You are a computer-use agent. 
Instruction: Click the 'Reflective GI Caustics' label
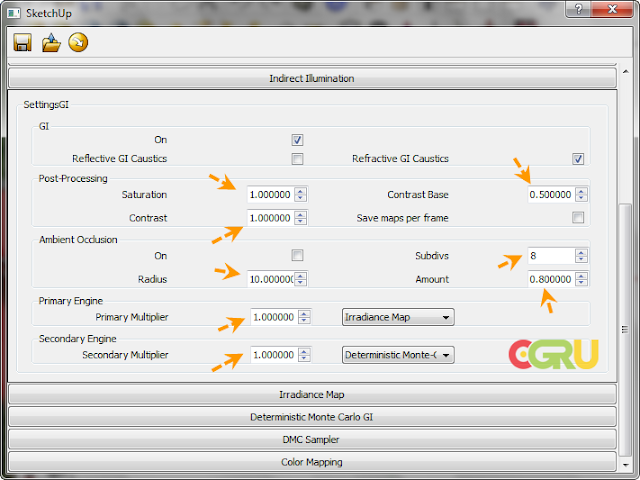tap(120, 159)
